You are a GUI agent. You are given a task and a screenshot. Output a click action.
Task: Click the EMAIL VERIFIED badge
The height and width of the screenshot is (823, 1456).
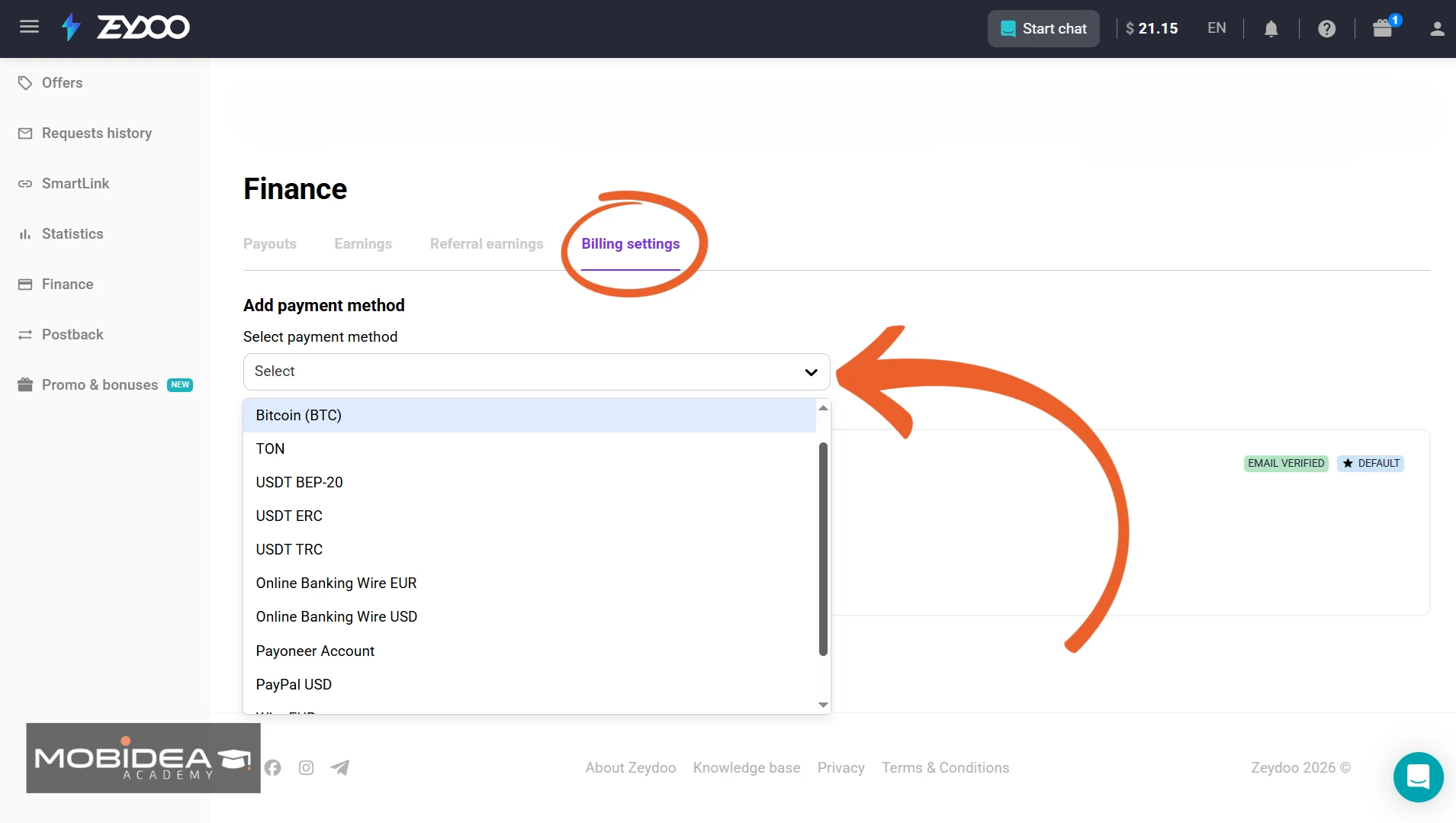point(1286,464)
